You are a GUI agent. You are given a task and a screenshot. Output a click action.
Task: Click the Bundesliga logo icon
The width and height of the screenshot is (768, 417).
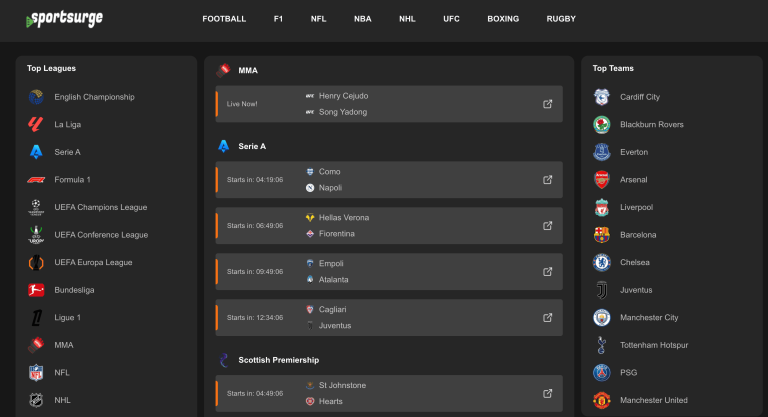[x=36, y=290]
